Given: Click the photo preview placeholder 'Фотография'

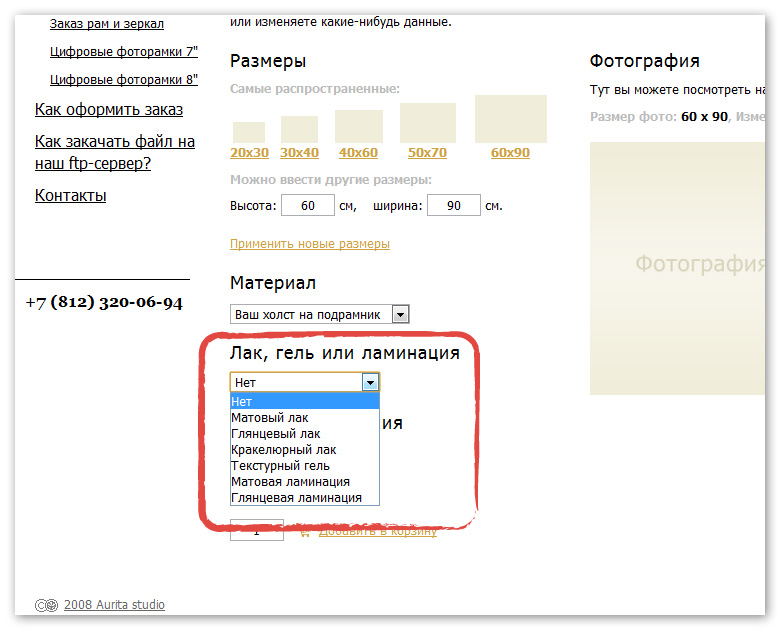Looking at the screenshot, I should point(678,269).
